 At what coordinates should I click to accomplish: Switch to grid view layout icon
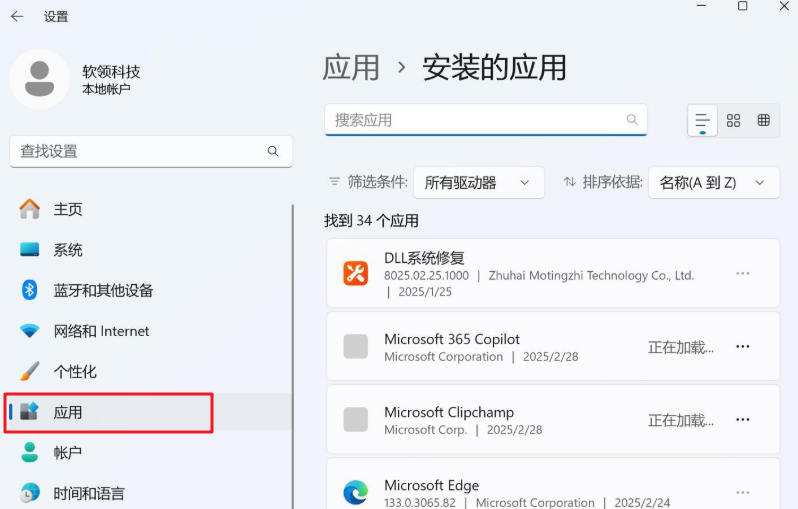[733, 121]
